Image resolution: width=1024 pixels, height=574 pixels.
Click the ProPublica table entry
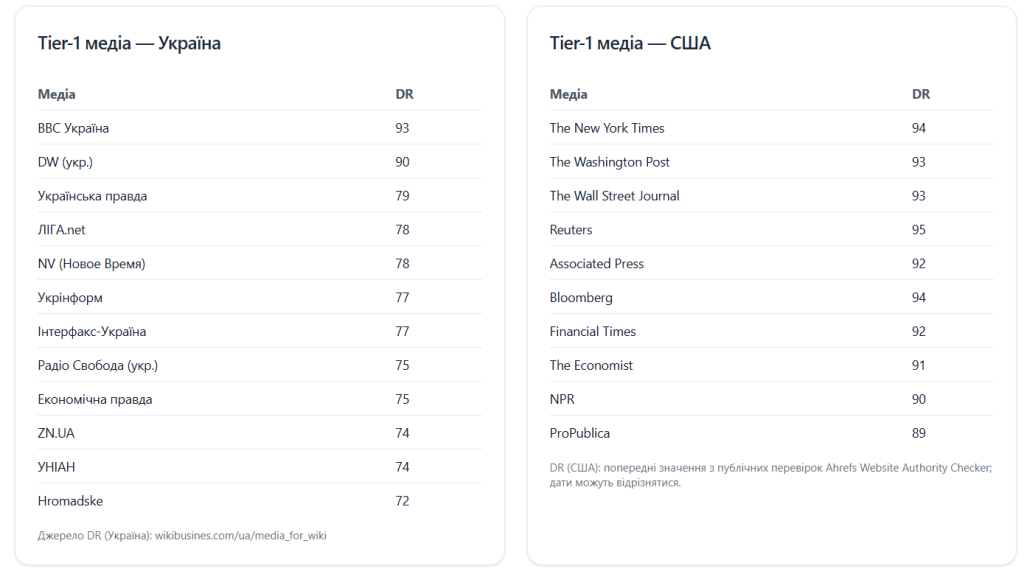point(580,433)
